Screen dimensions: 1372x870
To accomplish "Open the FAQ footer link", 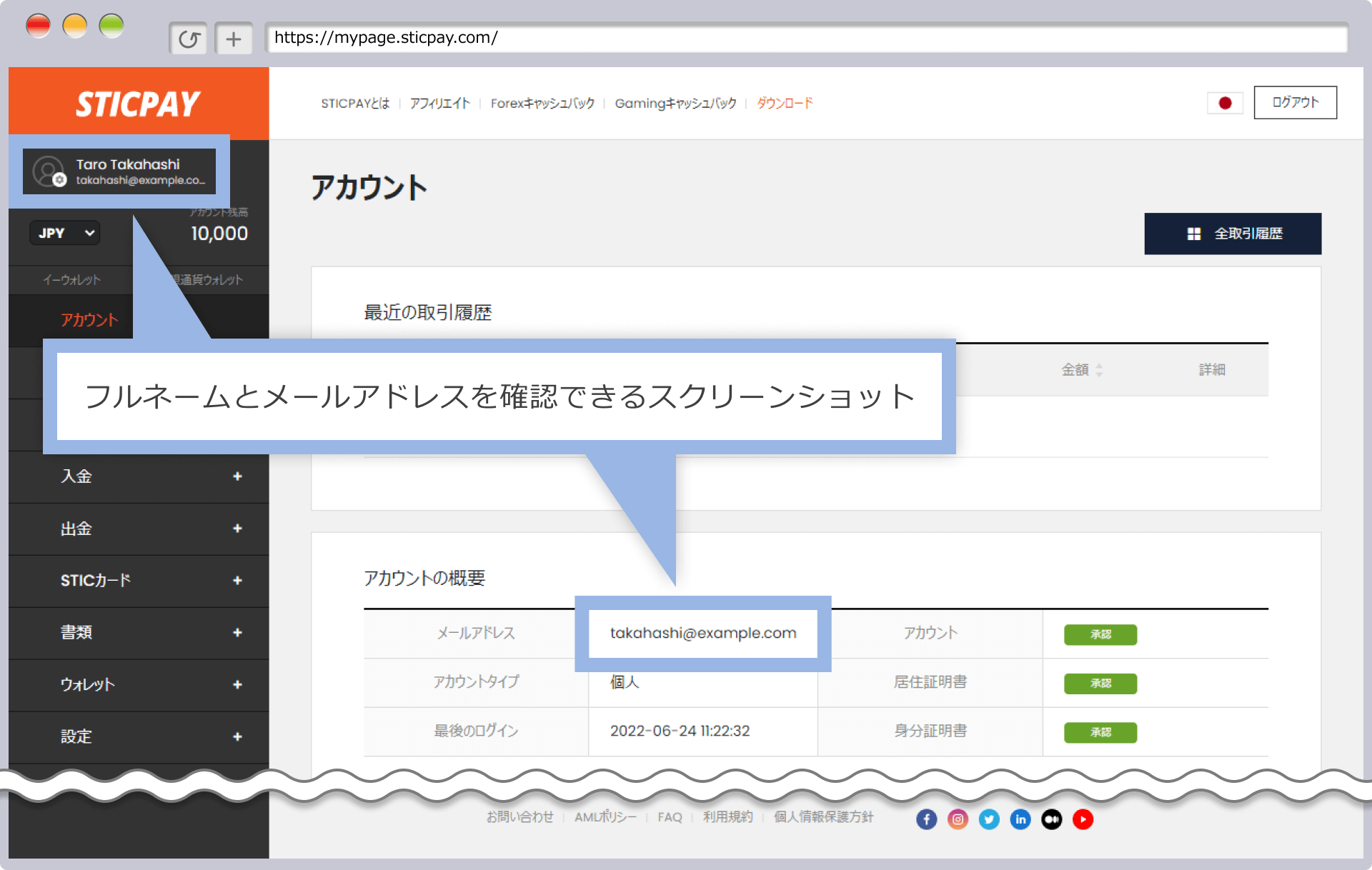I will pos(670,817).
